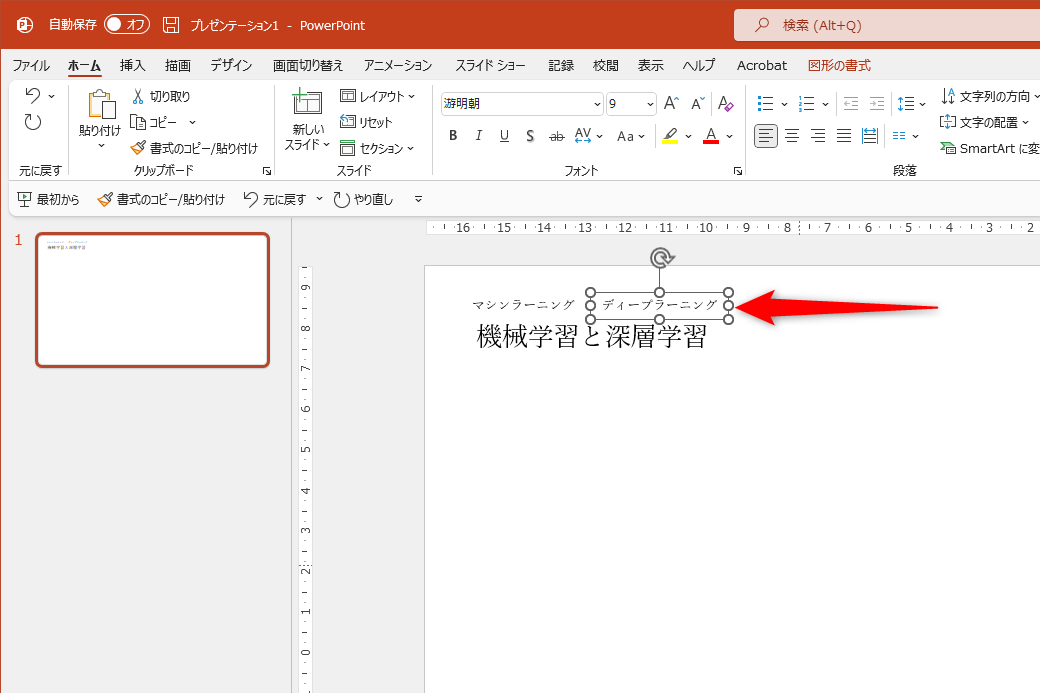Viewport: 1040px width, 693px height.
Task: Toggle bold formatting
Action: tap(453, 136)
